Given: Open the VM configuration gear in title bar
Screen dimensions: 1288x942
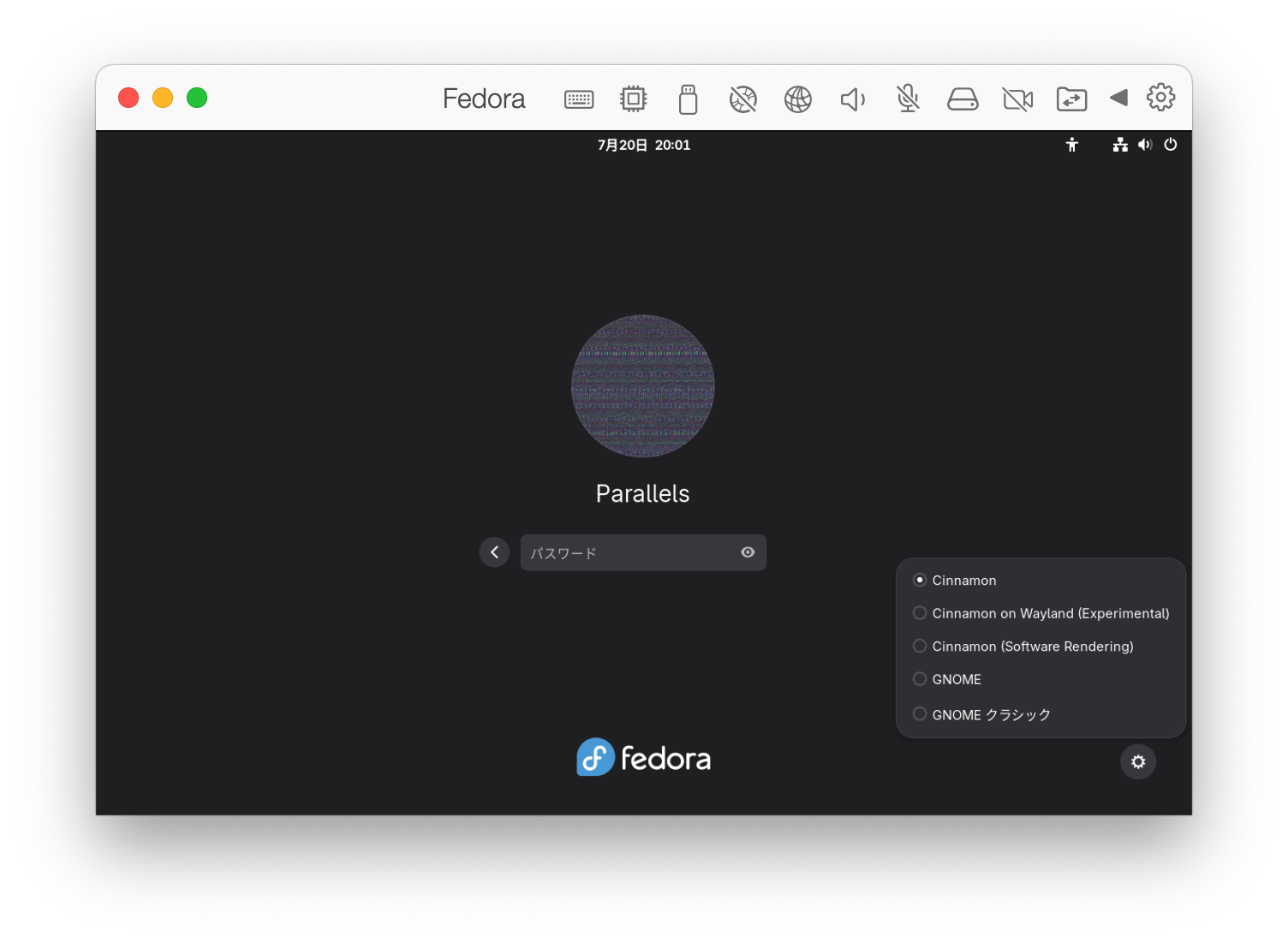Looking at the screenshot, I should tap(1160, 98).
